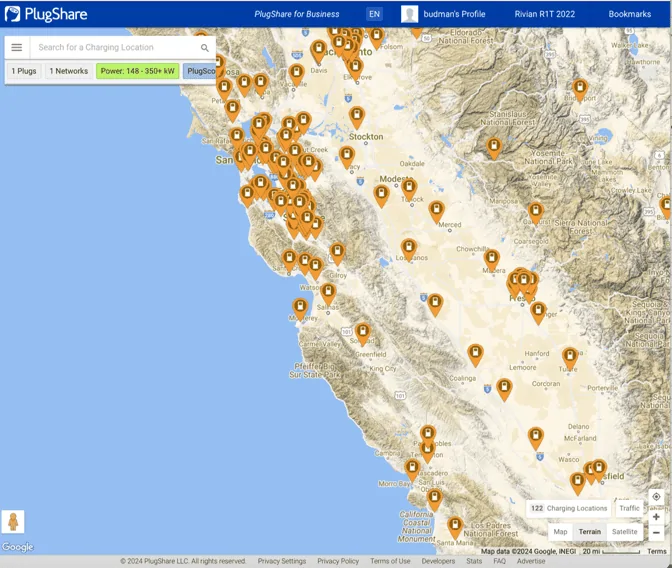Select the charger pin near Bridgeport
The image size is (672, 568).
pyautogui.click(x=580, y=89)
